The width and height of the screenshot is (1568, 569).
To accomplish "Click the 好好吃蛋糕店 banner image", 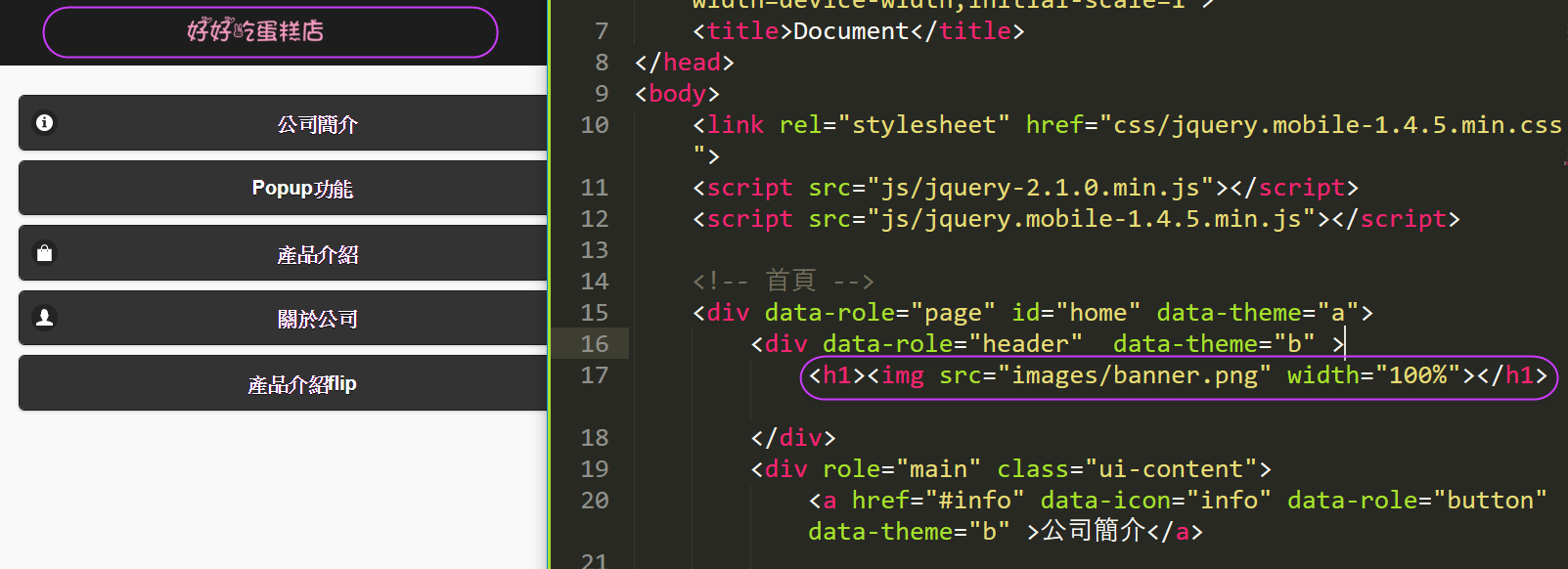I will tap(256, 31).
